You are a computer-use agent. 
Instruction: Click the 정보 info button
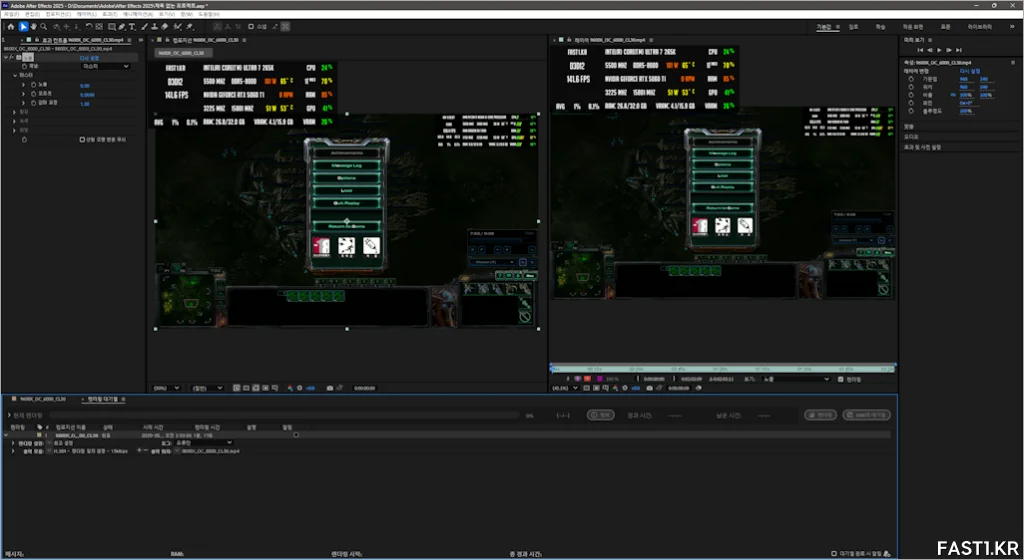point(600,414)
